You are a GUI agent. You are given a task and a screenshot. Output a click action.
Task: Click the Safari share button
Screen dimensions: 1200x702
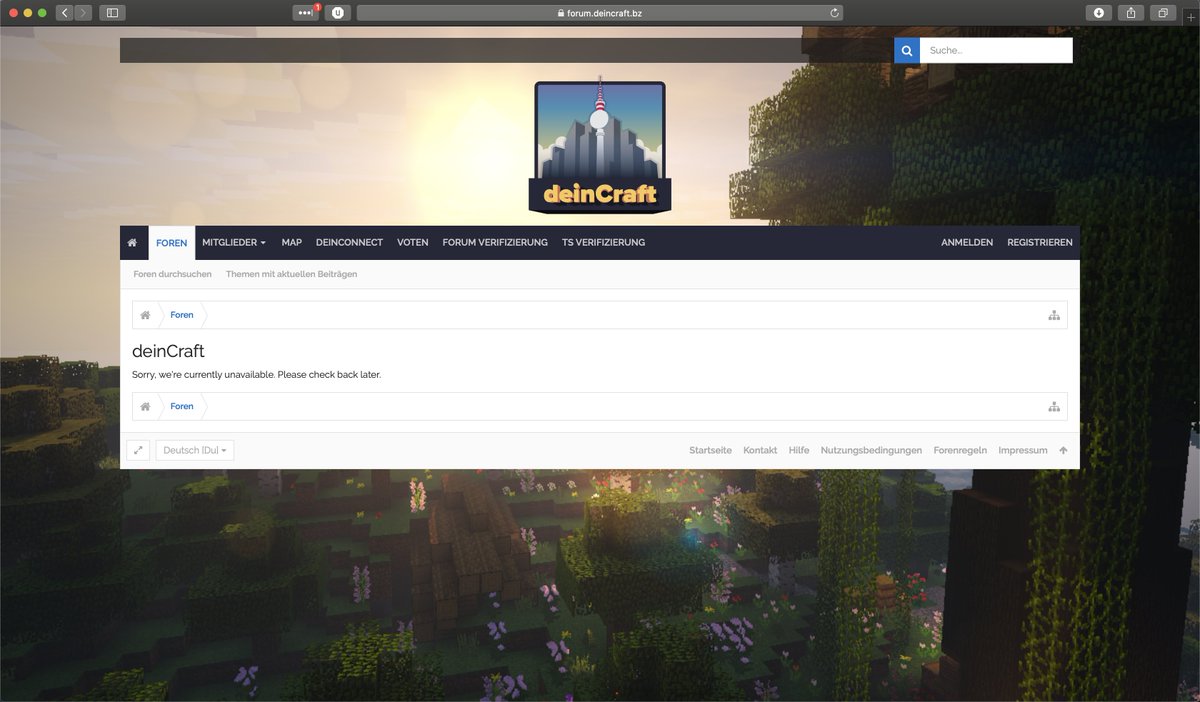[x=1131, y=13]
